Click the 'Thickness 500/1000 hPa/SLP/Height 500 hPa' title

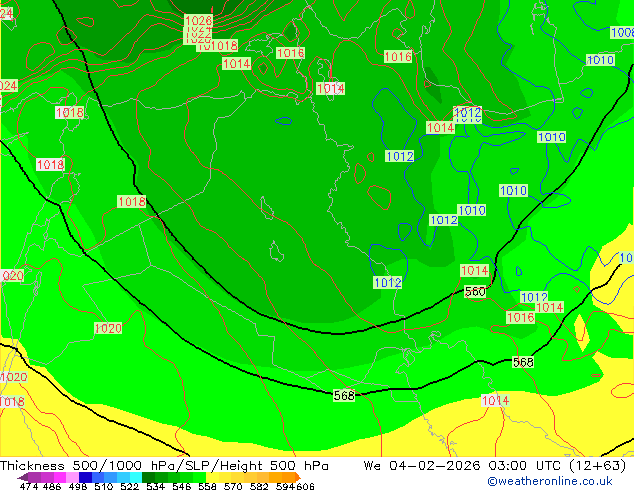point(164,466)
